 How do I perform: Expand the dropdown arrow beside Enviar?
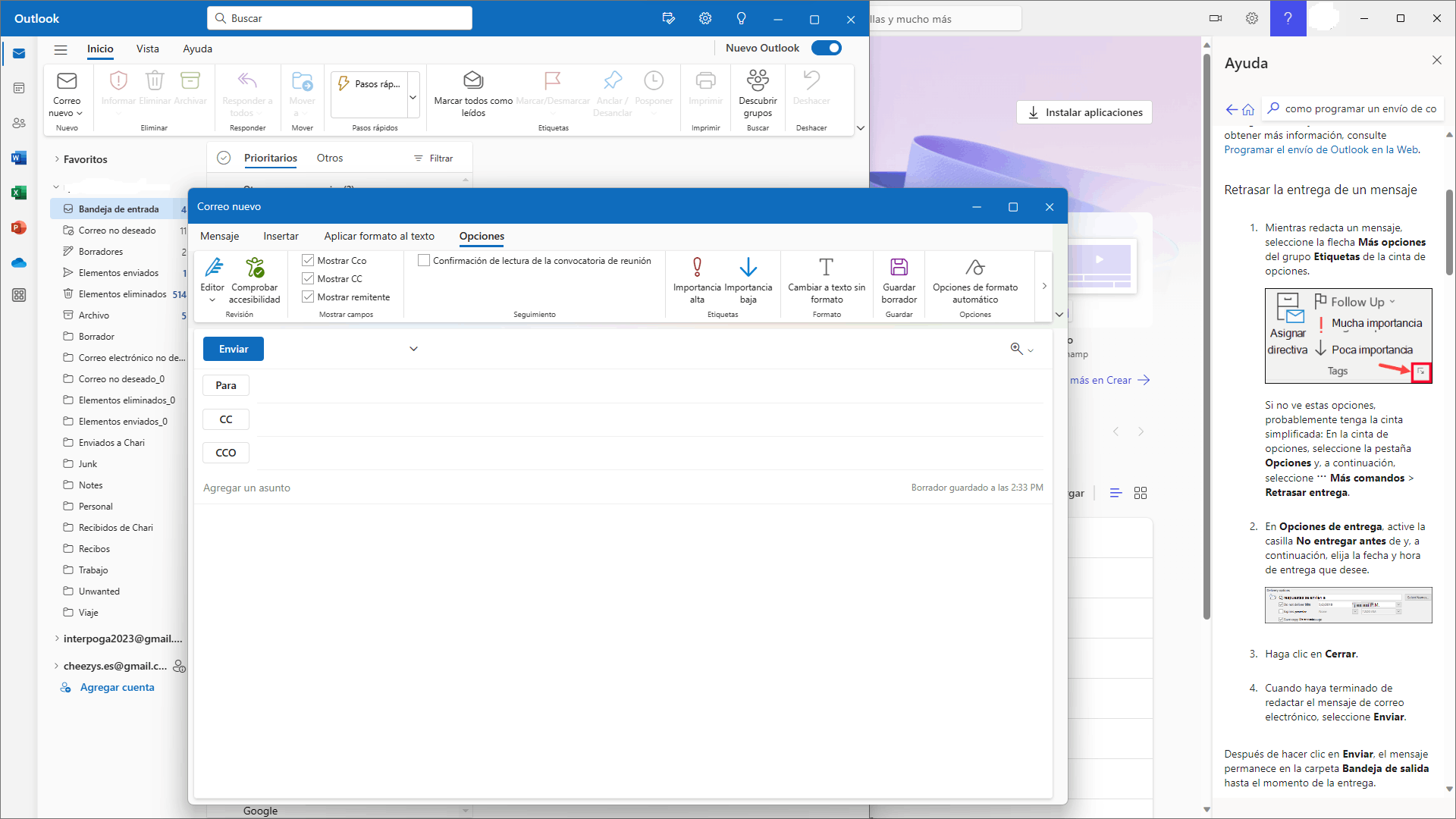[413, 349]
